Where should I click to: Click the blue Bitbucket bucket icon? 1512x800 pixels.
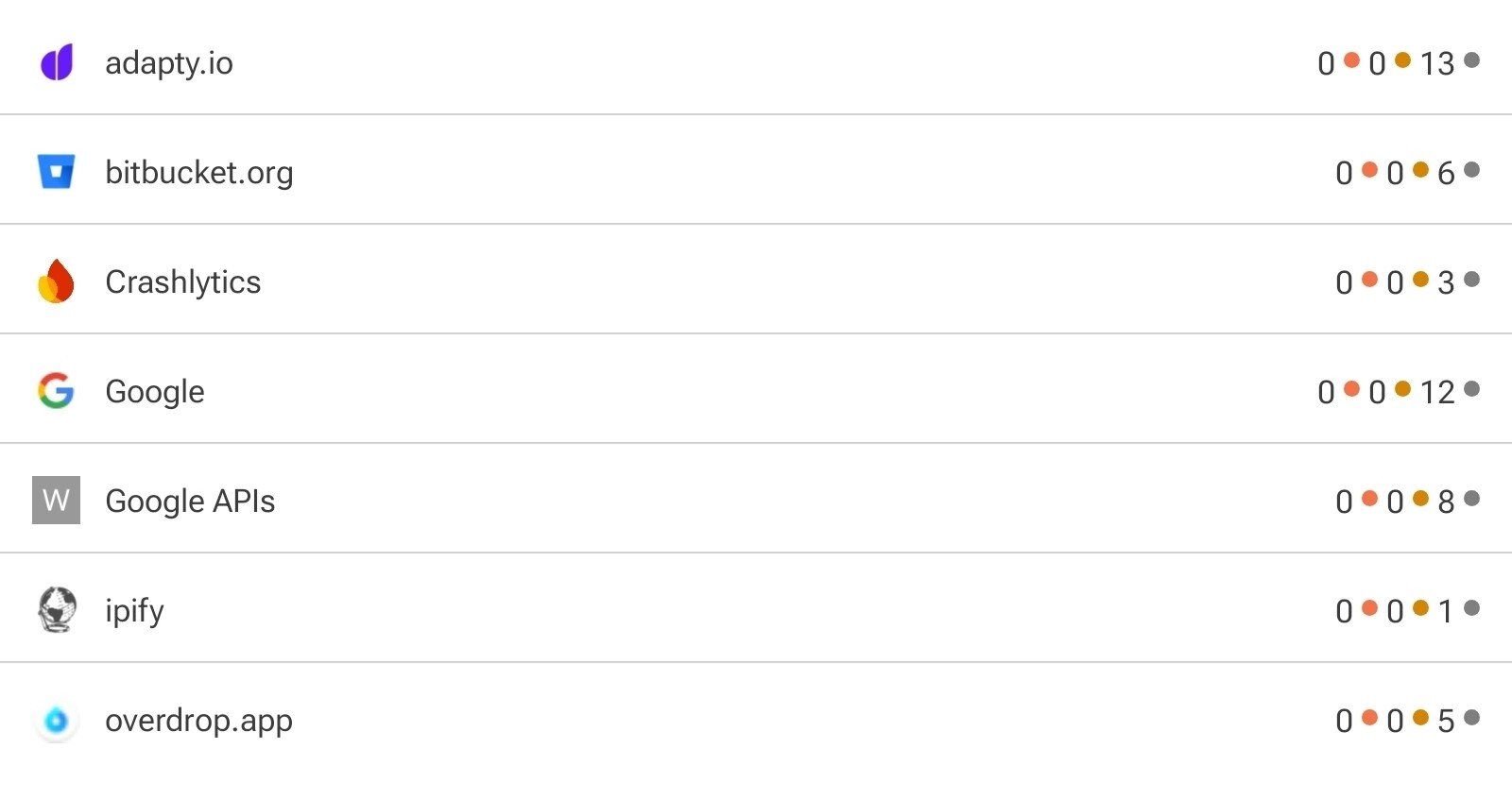pyautogui.click(x=56, y=172)
